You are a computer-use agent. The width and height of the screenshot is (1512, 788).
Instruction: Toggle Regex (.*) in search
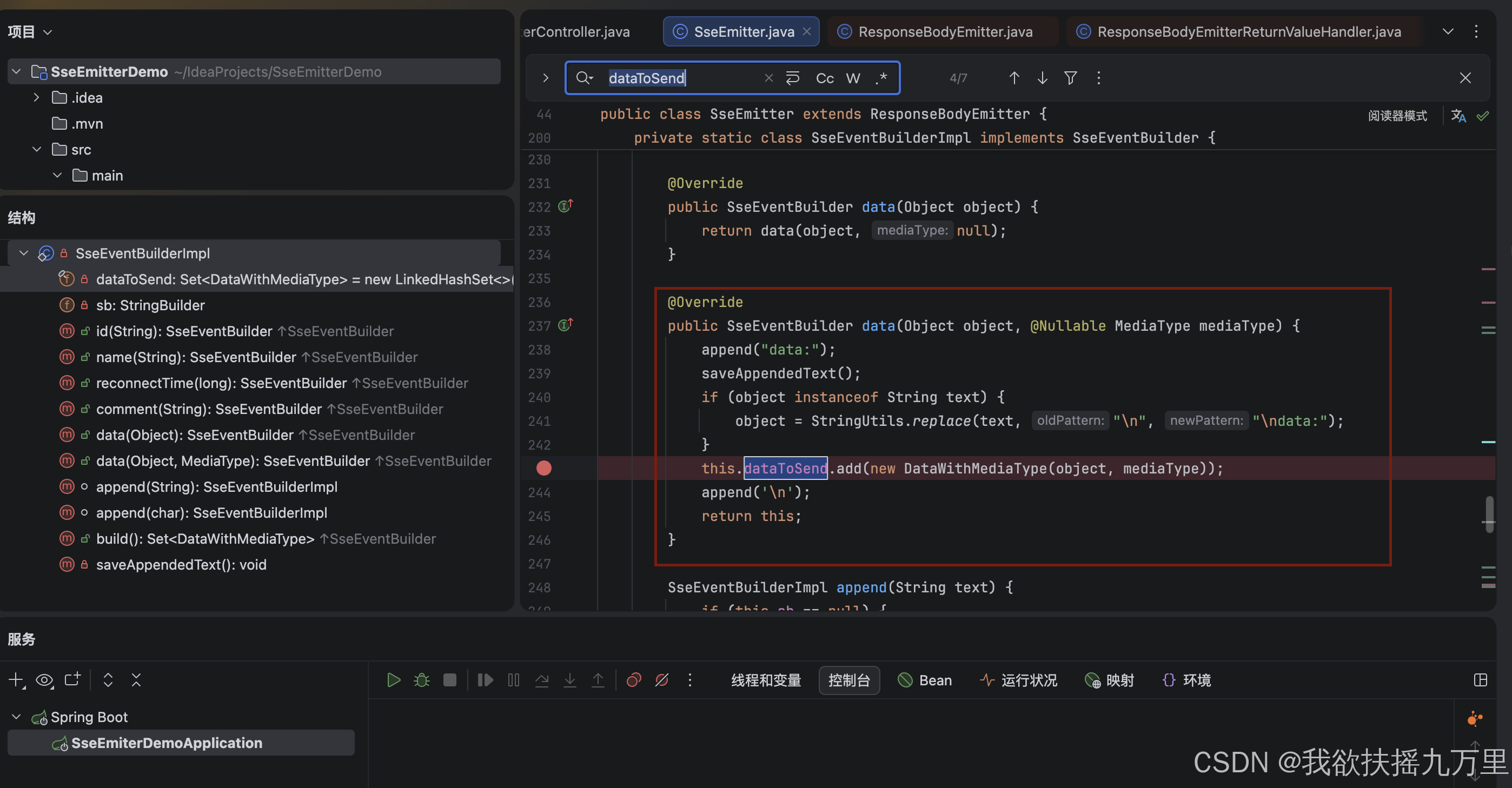pos(881,78)
